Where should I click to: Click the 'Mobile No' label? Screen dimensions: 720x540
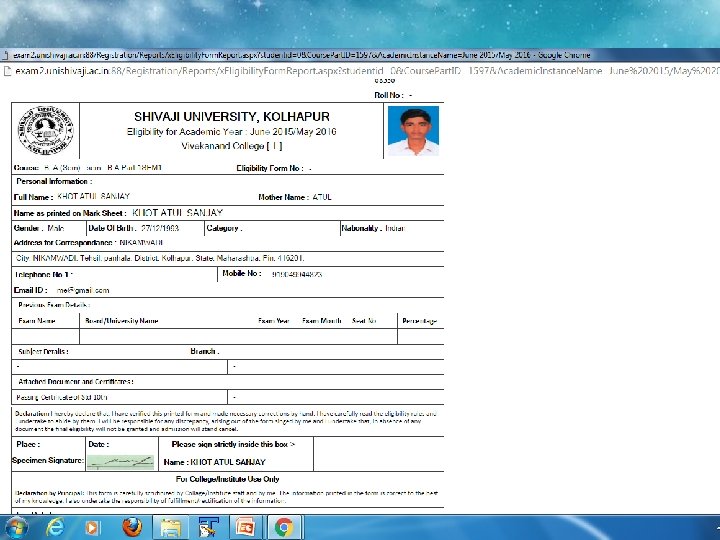[x=242, y=273]
